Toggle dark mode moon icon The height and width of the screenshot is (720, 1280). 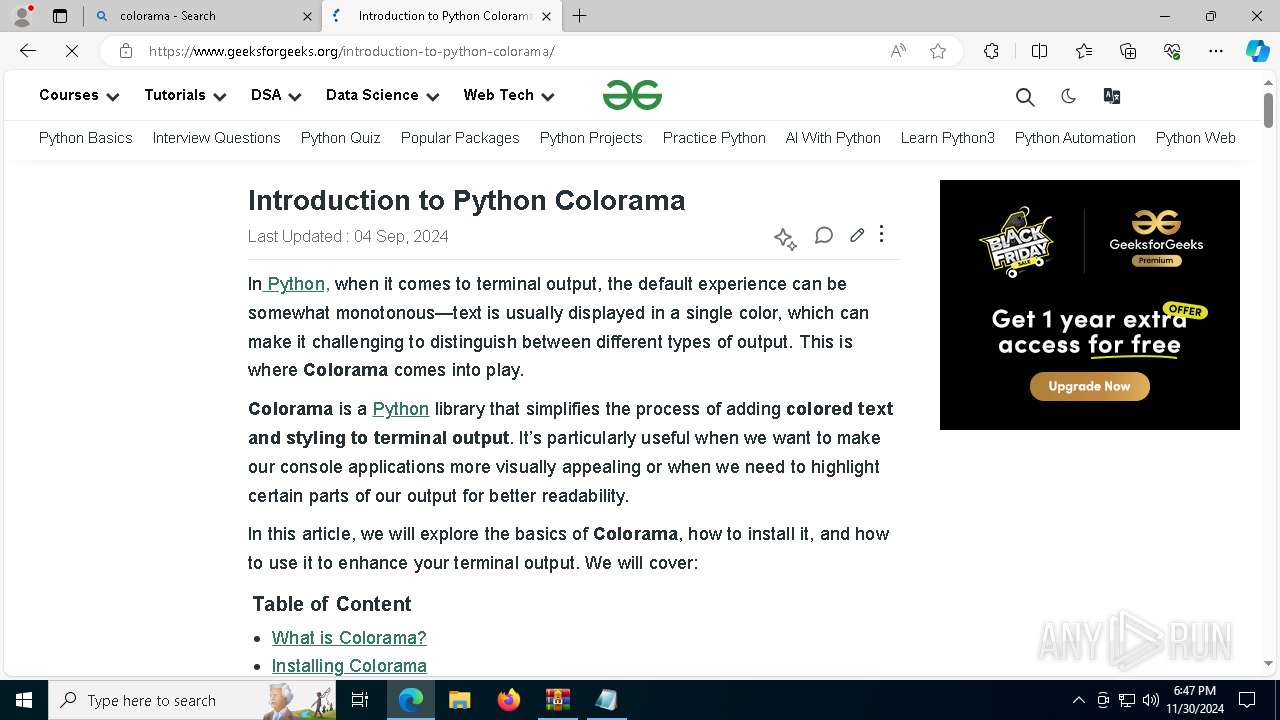tap(1068, 96)
